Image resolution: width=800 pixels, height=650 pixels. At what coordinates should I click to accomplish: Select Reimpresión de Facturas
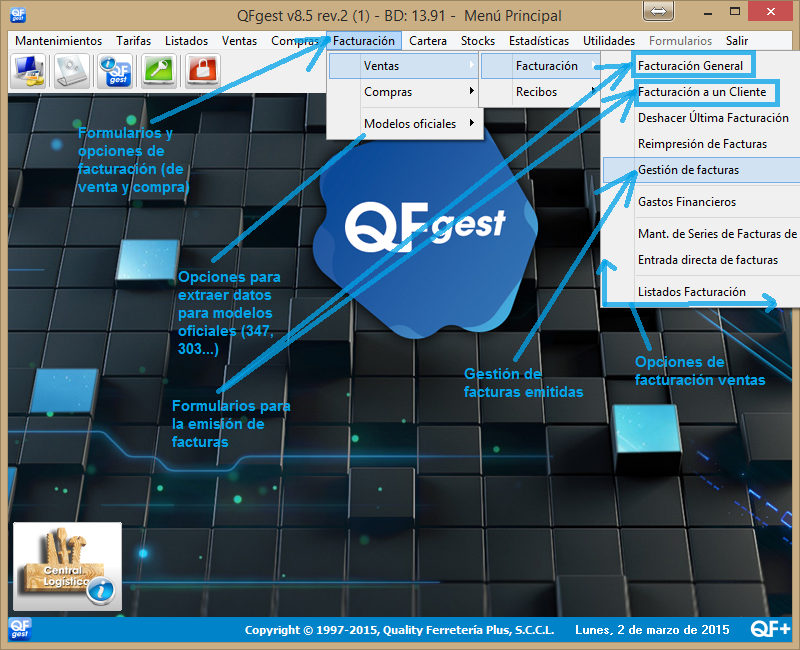click(x=702, y=144)
